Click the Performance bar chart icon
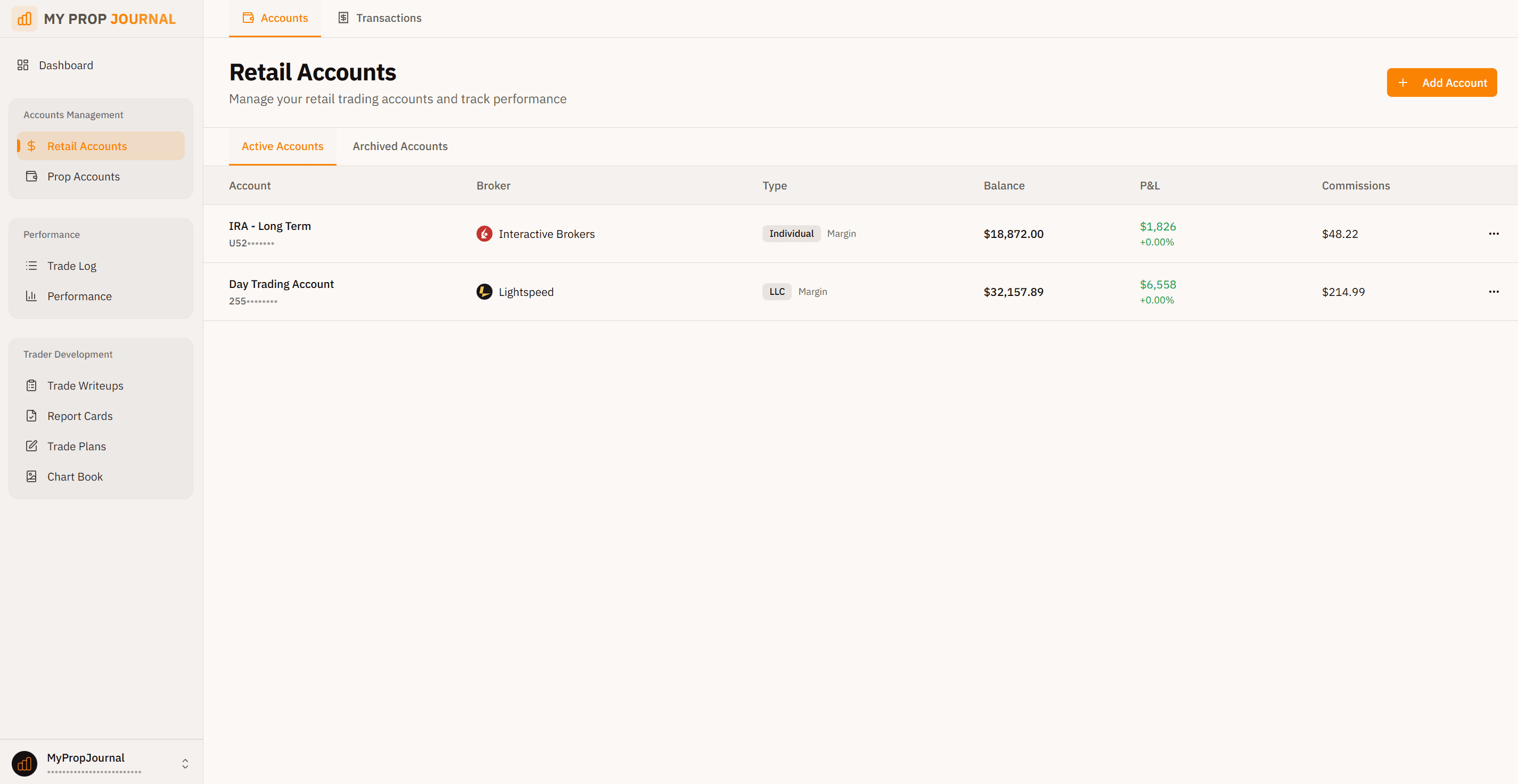 (x=32, y=296)
